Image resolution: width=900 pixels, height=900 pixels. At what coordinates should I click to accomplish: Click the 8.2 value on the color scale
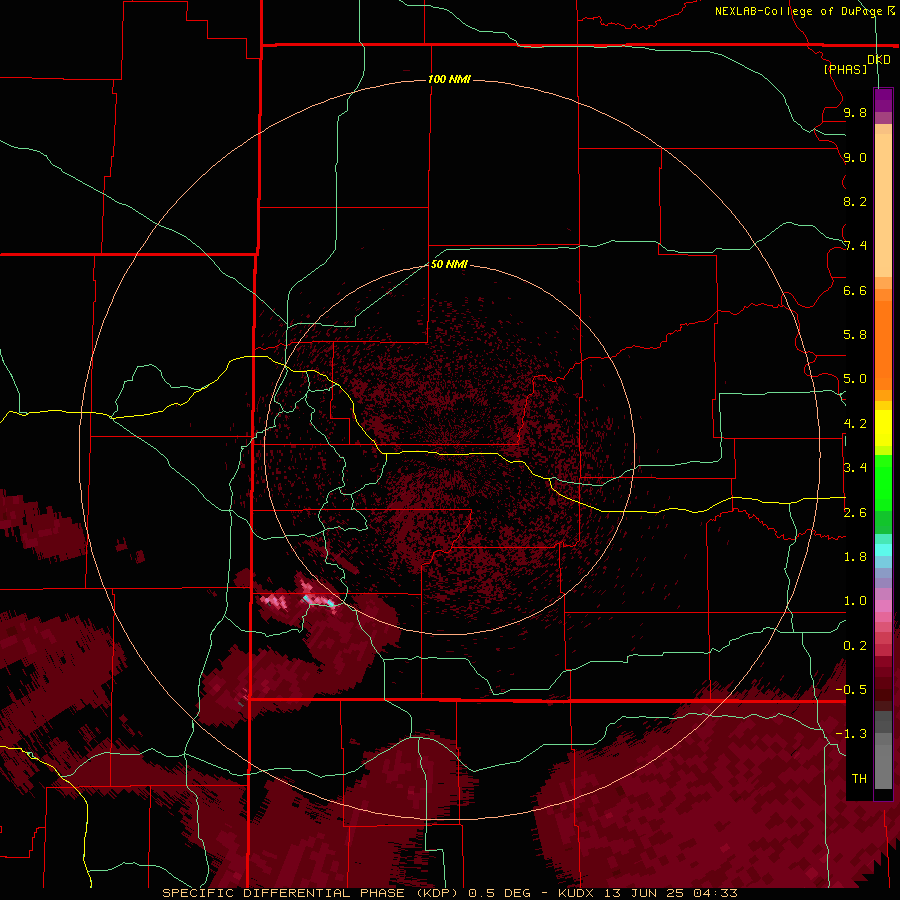[x=855, y=201]
